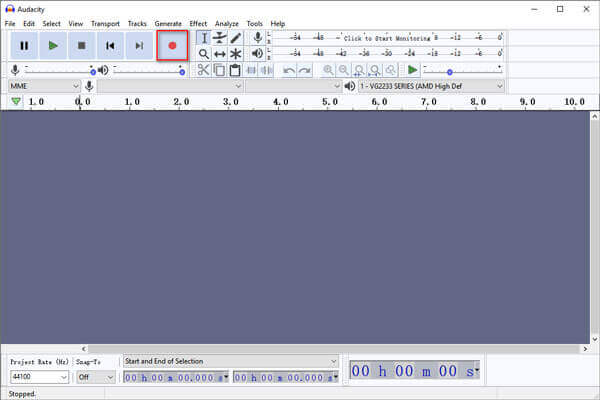Select the Selection (I-beam) tool
Image resolution: width=600 pixels, height=400 pixels.
click(204, 38)
